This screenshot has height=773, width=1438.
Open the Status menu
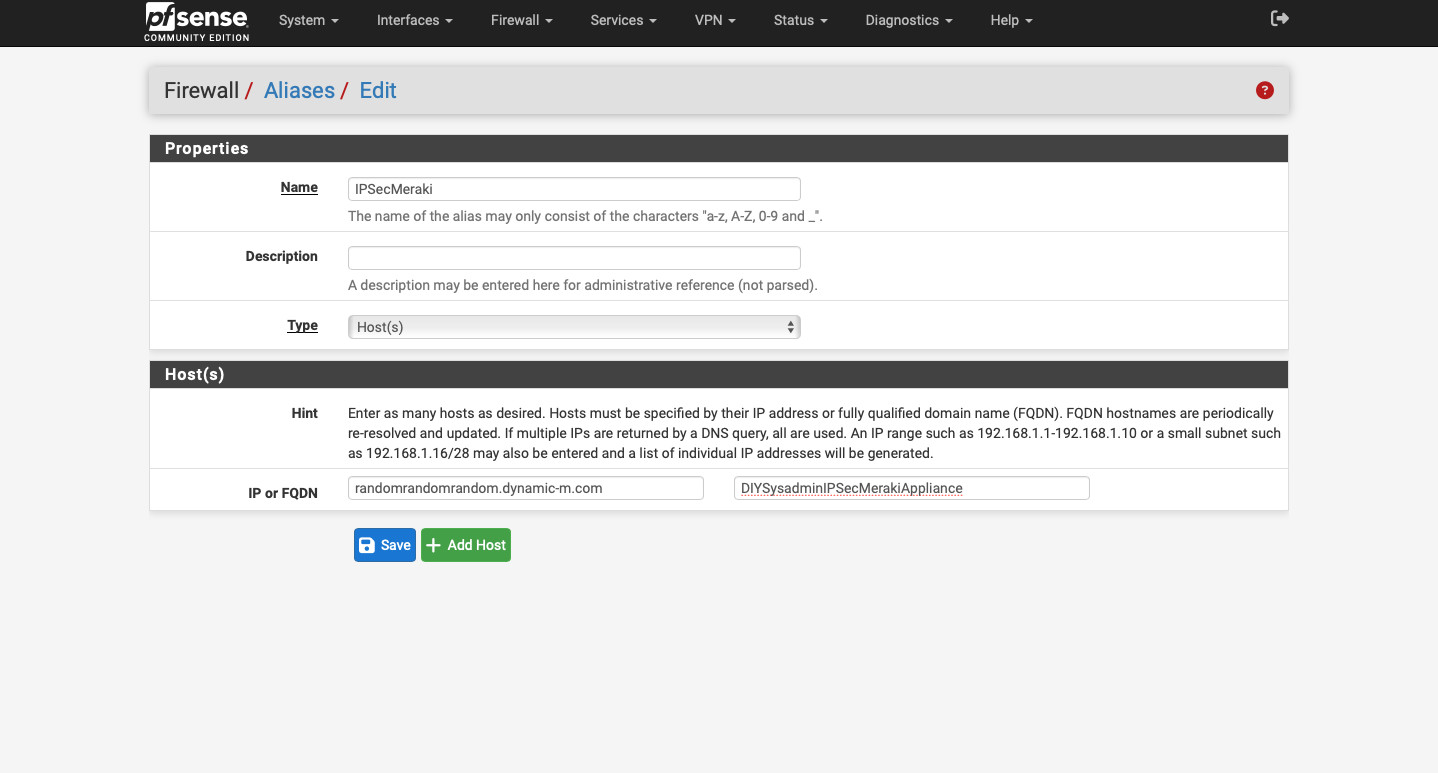pyautogui.click(x=800, y=20)
